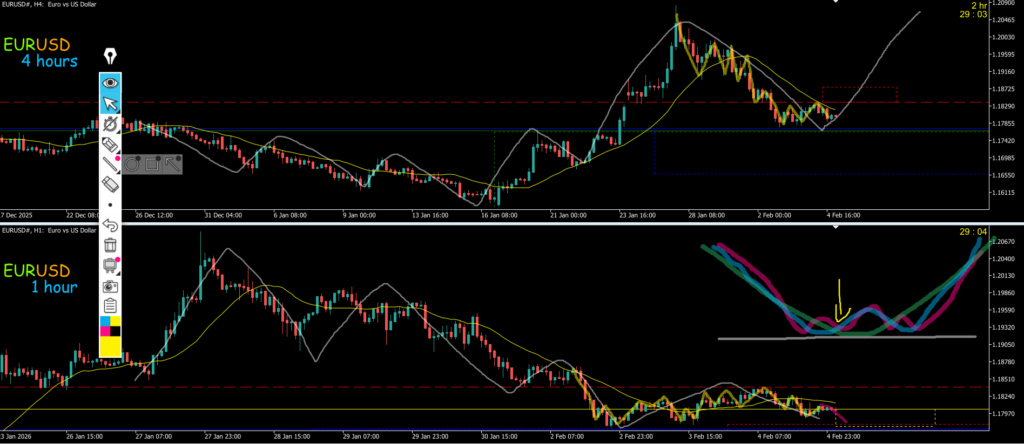Open the clipboard icon in the toolbar

(111, 306)
